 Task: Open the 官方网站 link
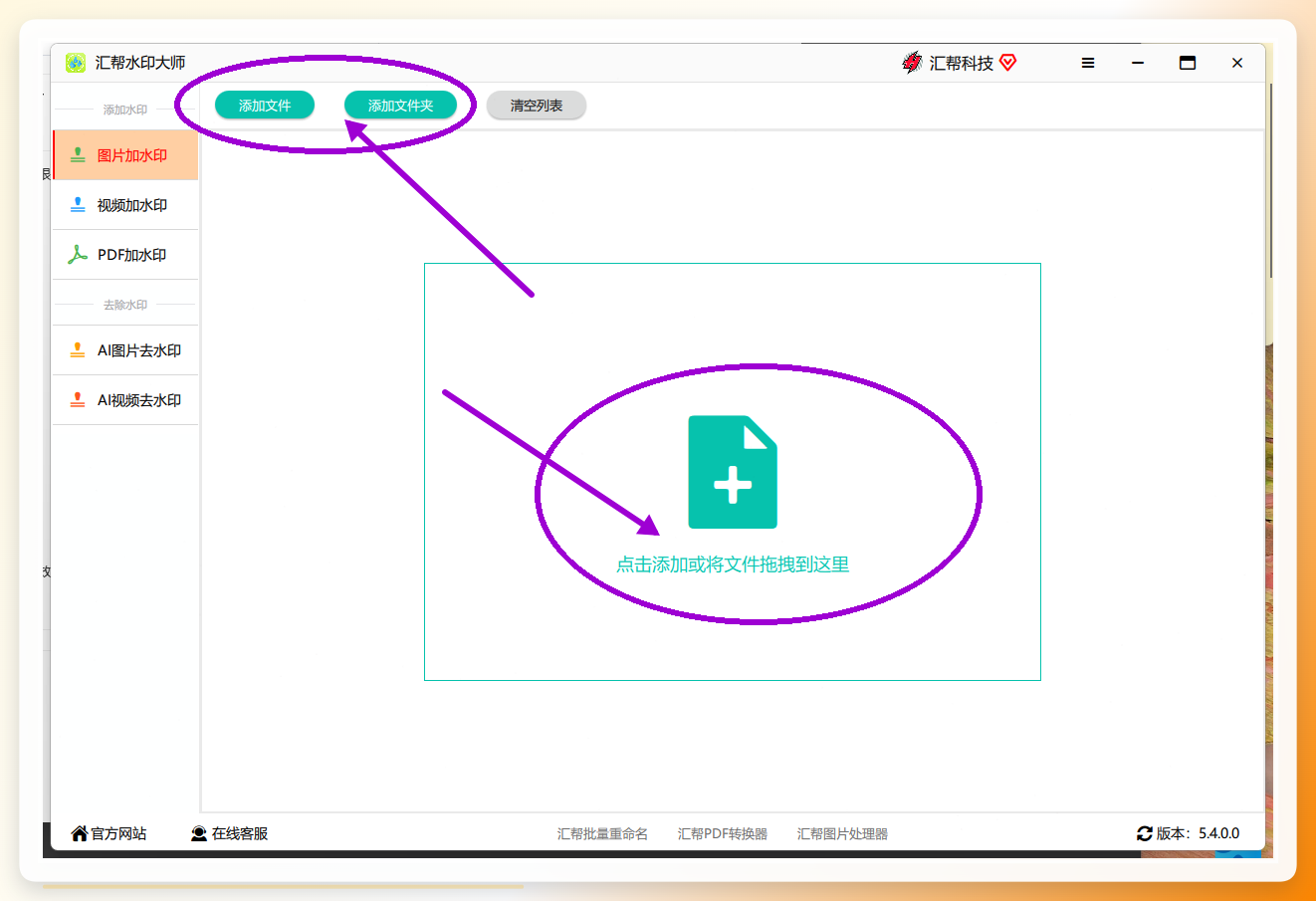(109, 833)
